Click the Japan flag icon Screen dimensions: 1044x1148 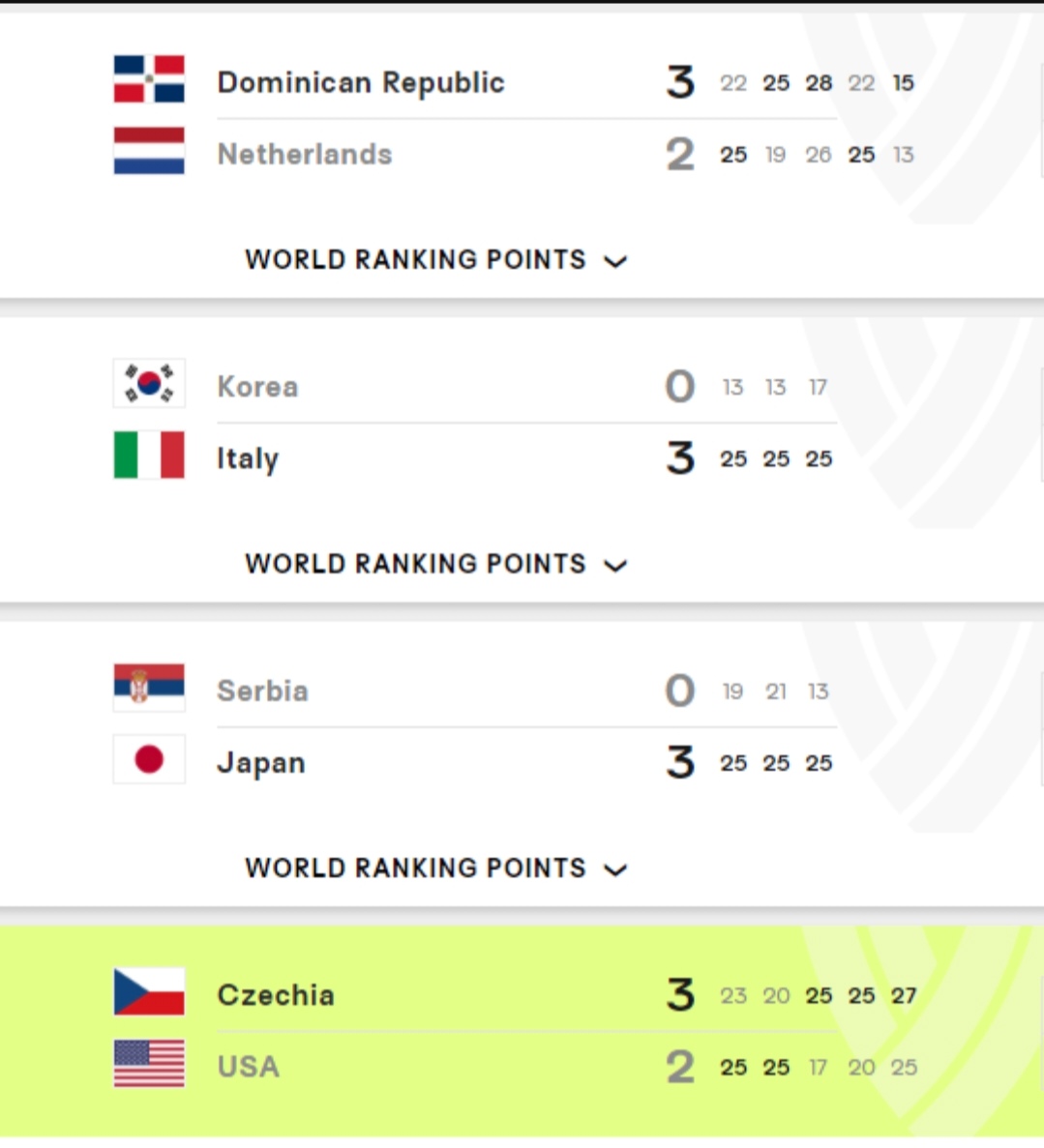(x=149, y=759)
